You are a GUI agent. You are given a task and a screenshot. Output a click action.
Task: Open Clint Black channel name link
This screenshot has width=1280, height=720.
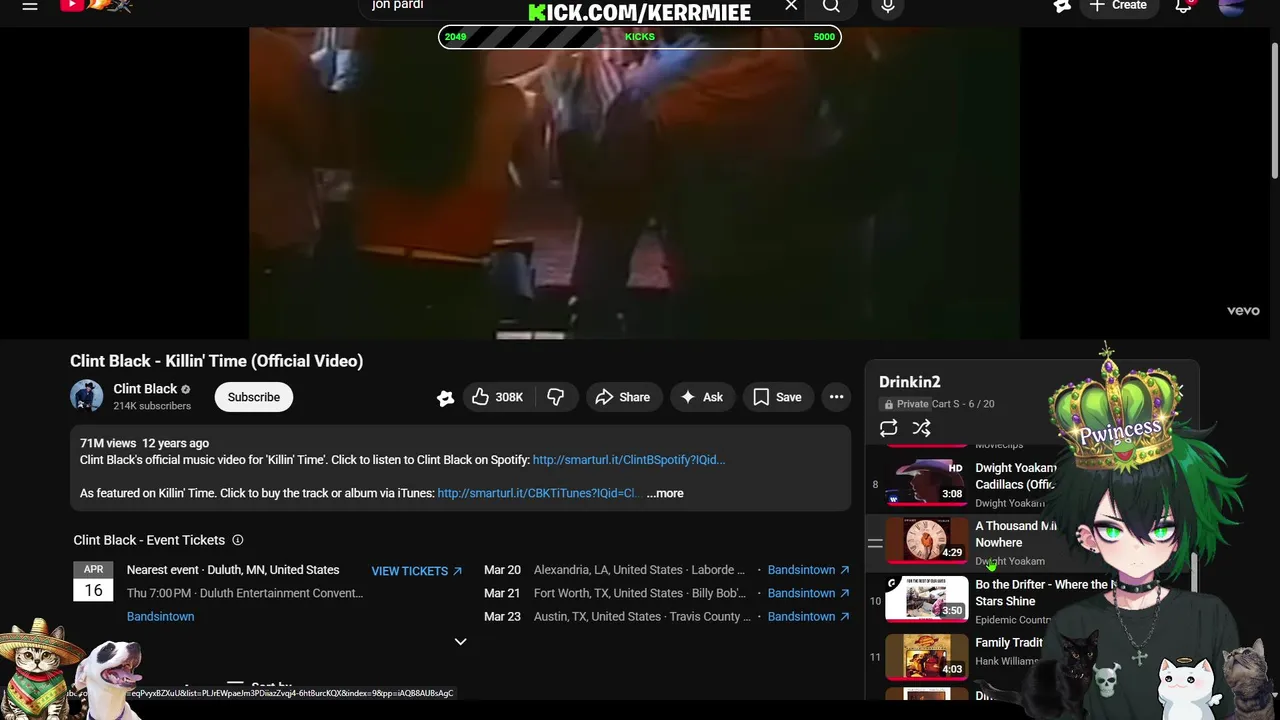[x=145, y=389]
